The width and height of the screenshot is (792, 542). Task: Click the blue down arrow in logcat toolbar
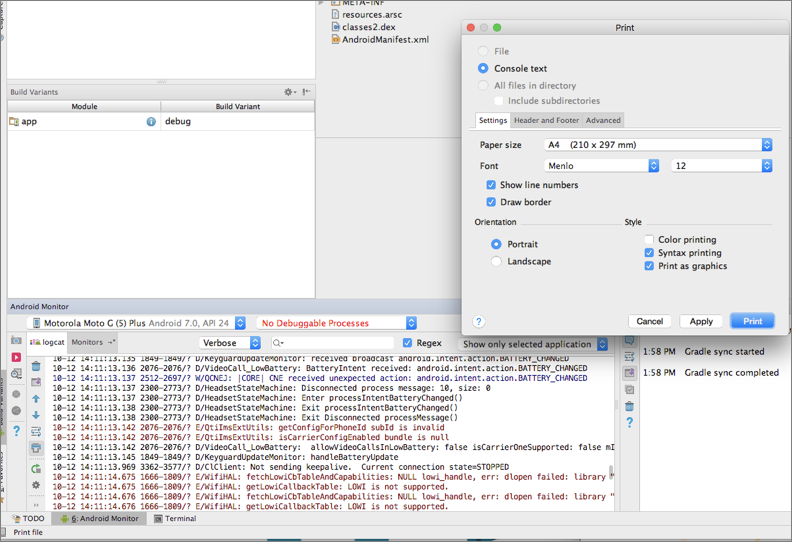pos(36,415)
